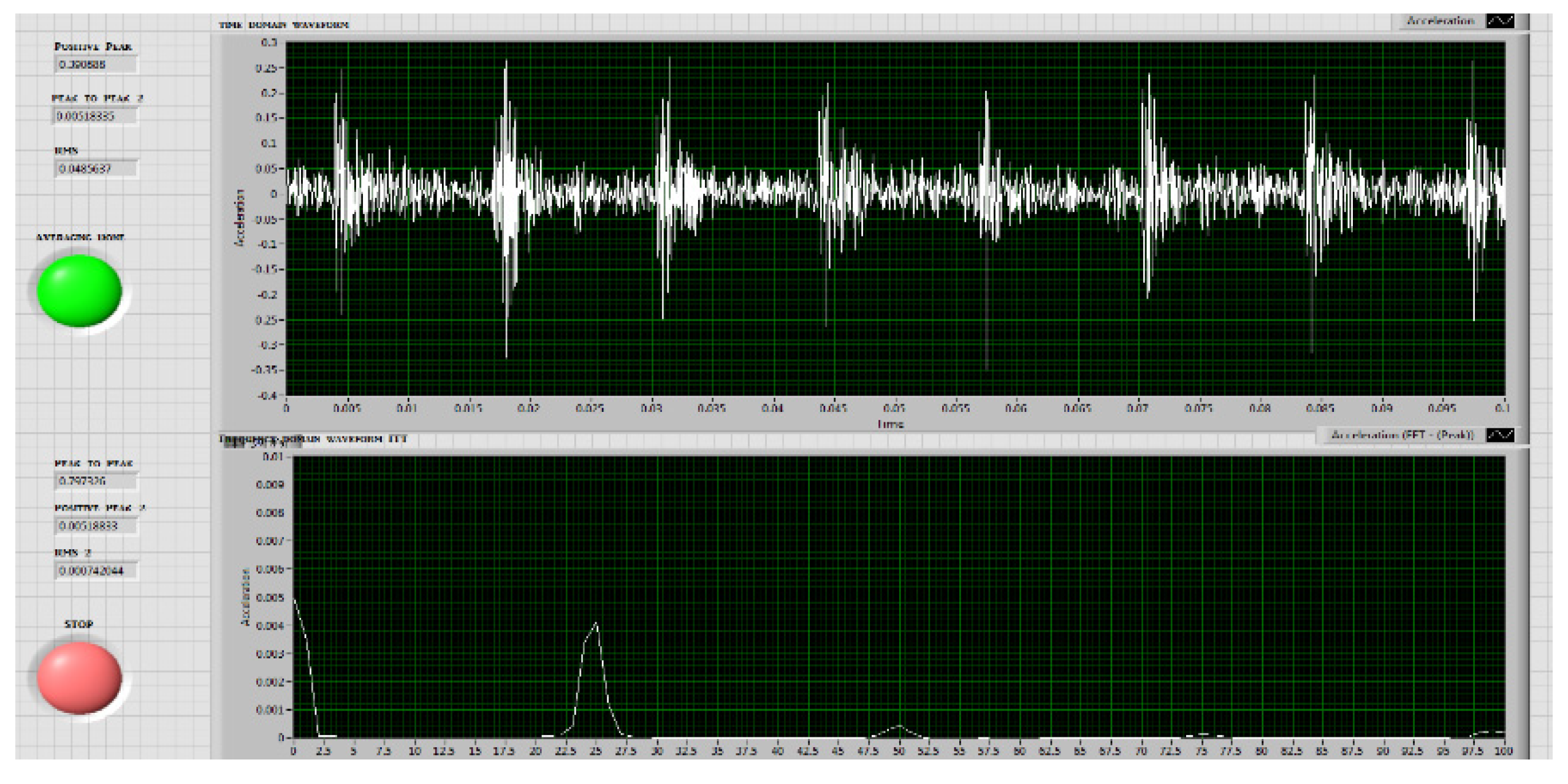Screen dimensions: 1568x784
Task: Click the green Averaging Done indicator light
Action: [x=80, y=291]
